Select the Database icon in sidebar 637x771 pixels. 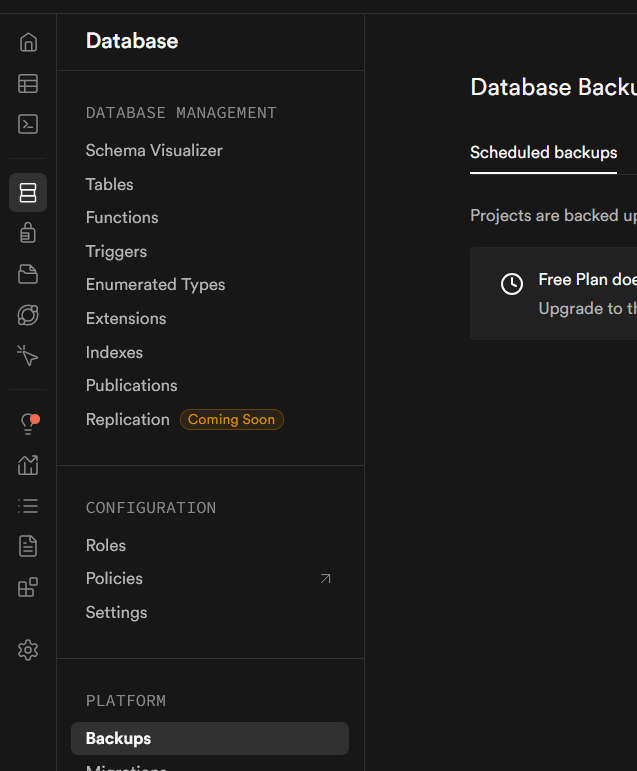[x=28, y=192]
